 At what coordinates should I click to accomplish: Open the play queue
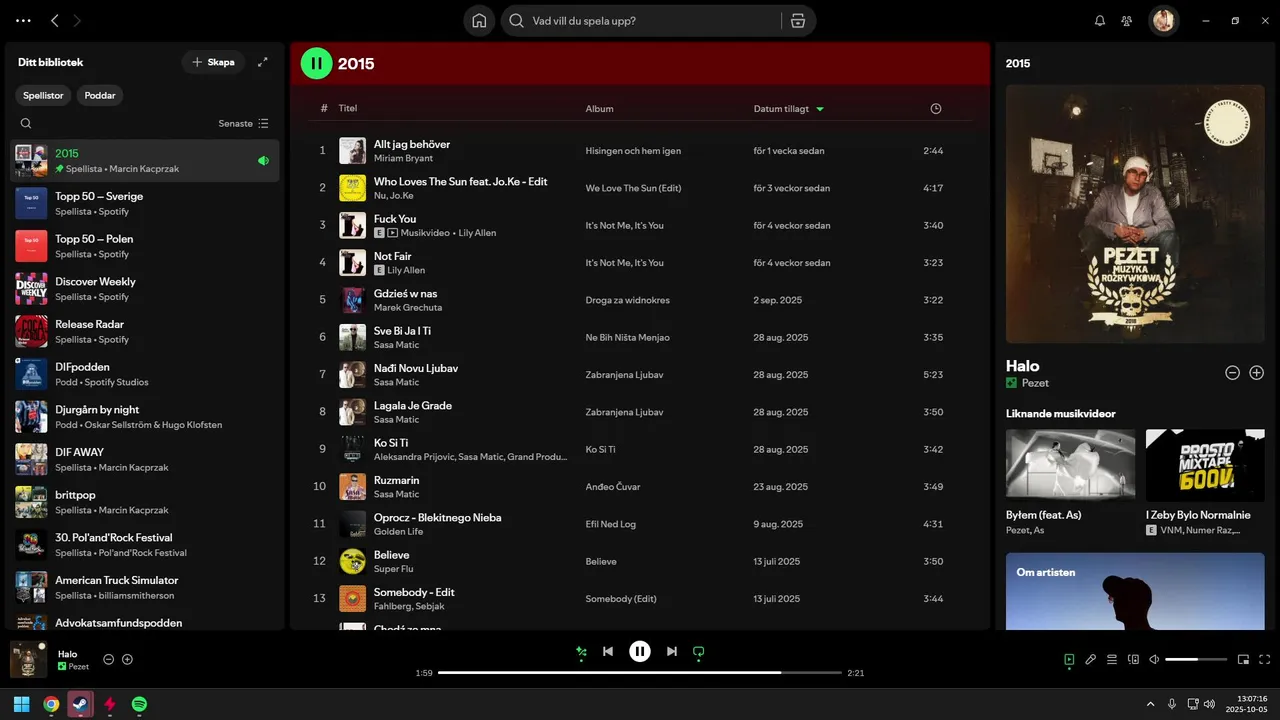(x=1112, y=660)
